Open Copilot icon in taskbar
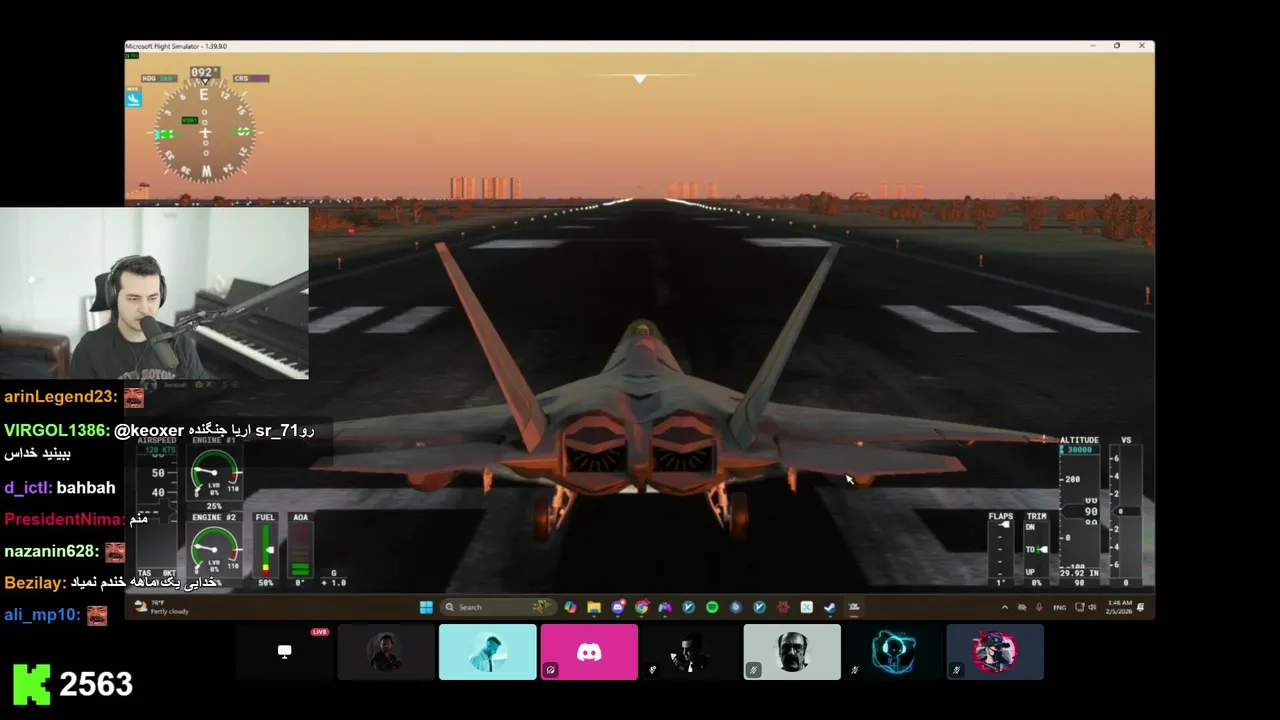This screenshot has width=1280, height=720. [x=570, y=607]
